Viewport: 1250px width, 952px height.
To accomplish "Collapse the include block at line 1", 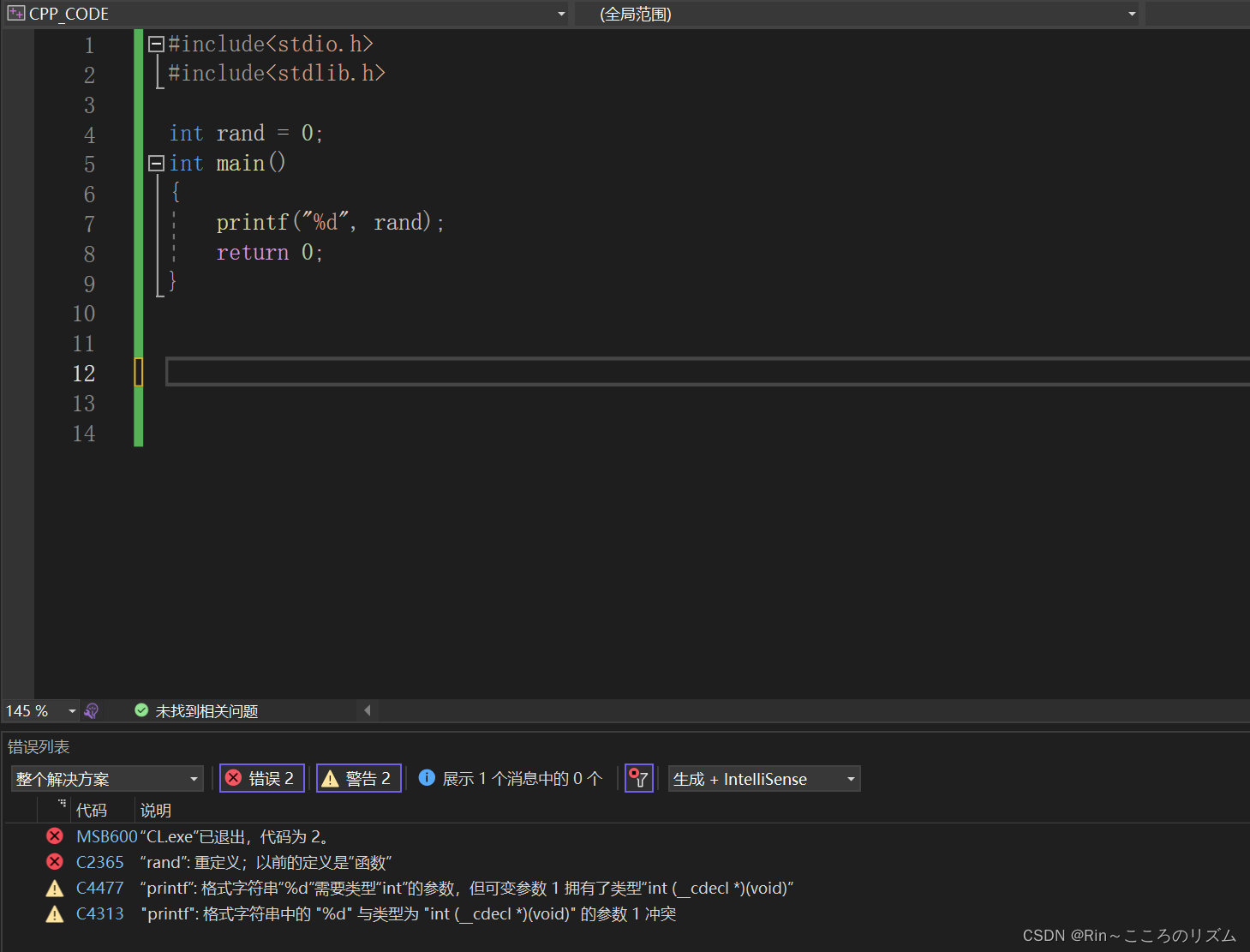I will 156,44.
